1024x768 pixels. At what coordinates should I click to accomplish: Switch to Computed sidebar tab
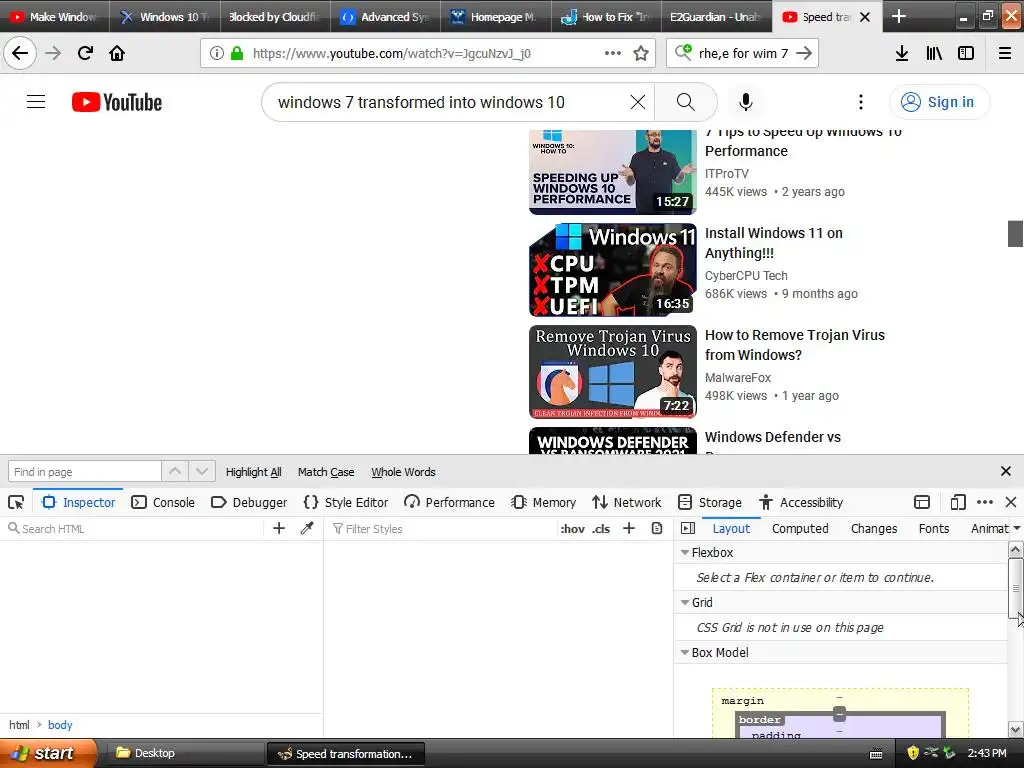800,528
